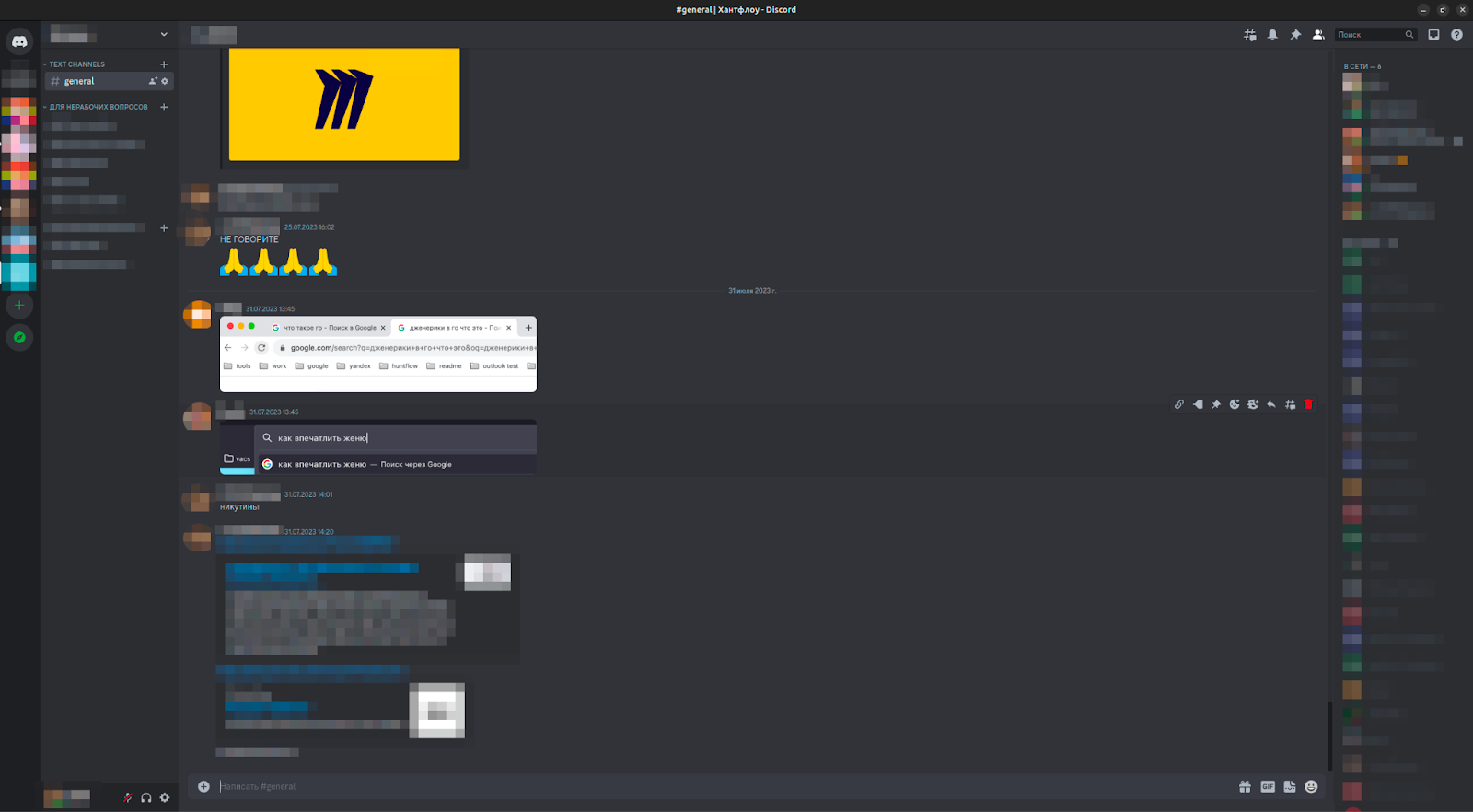Open the Explore servers compass icon

click(x=19, y=338)
